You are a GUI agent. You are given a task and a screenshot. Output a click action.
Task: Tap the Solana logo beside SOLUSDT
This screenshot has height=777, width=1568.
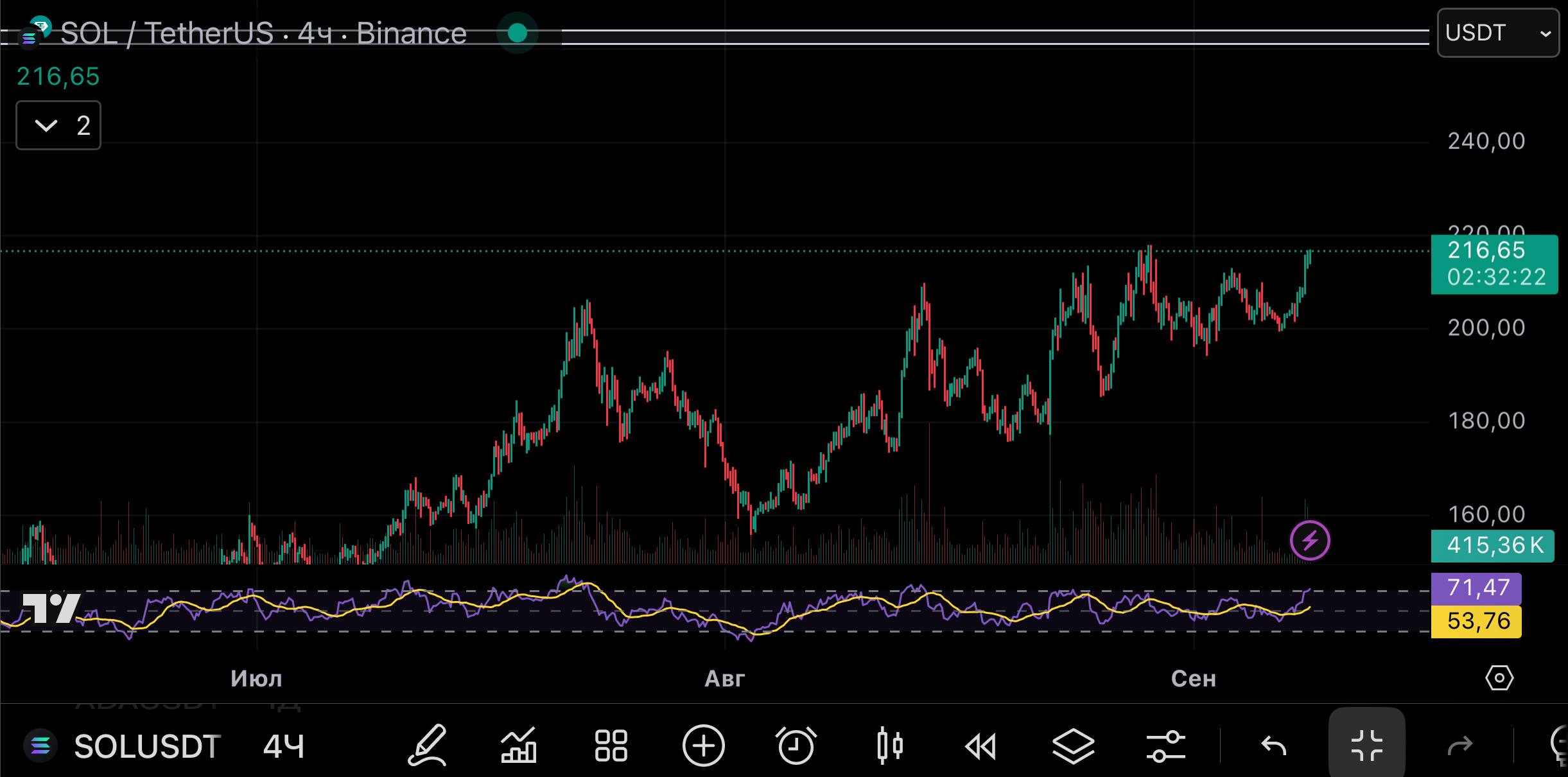click(x=40, y=746)
